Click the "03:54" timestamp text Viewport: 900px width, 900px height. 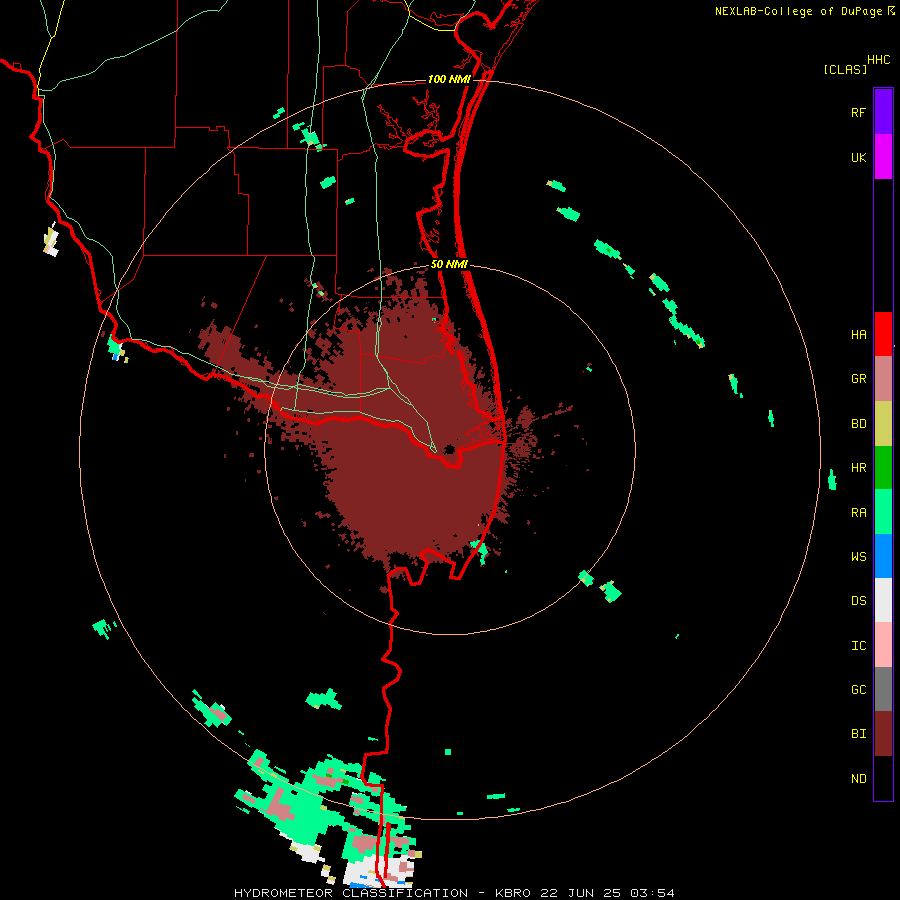click(x=652, y=893)
